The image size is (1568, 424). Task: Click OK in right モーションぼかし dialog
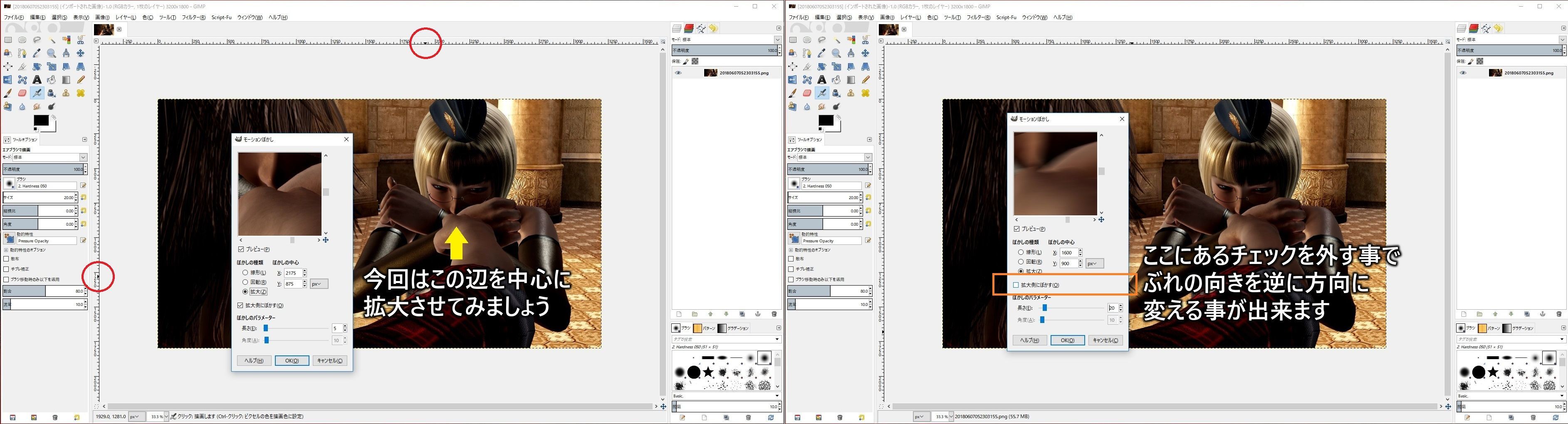click(x=1068, y=340)
